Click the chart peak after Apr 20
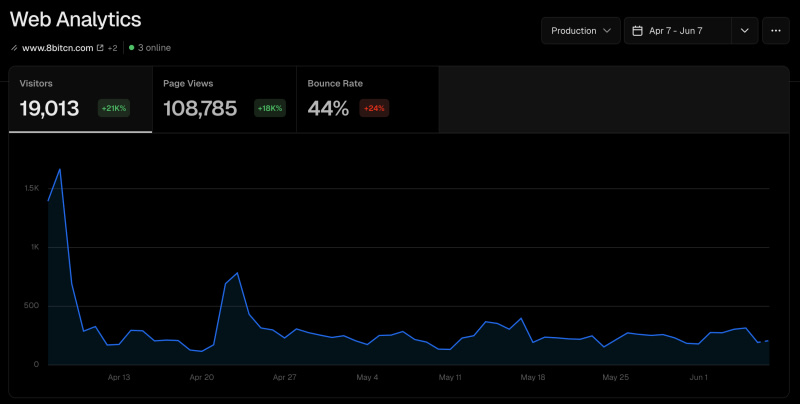 coord(237,273)
